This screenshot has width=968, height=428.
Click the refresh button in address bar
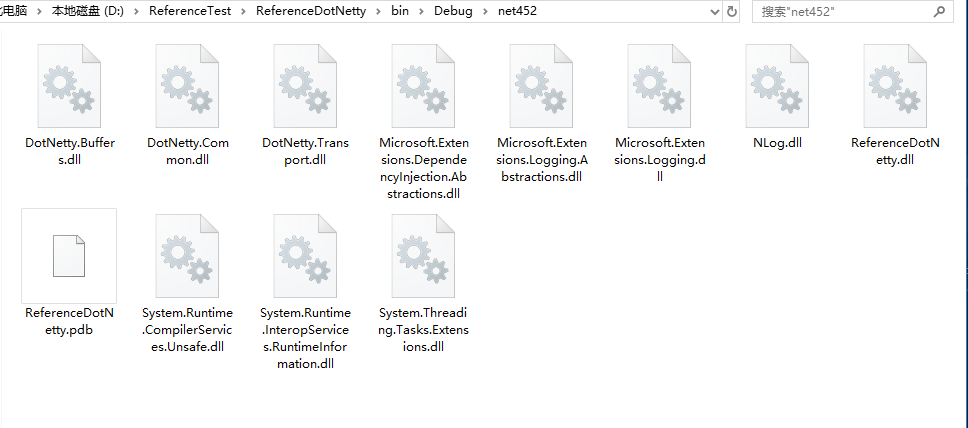[732, 11]
